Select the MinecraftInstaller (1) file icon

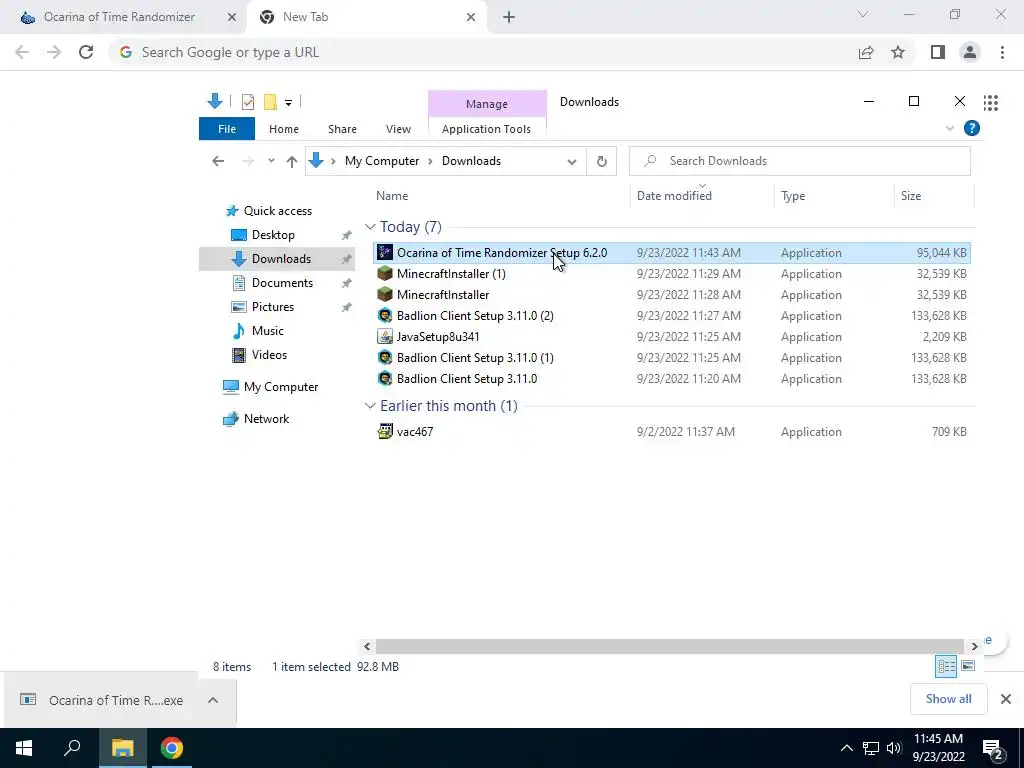[385, 274]
